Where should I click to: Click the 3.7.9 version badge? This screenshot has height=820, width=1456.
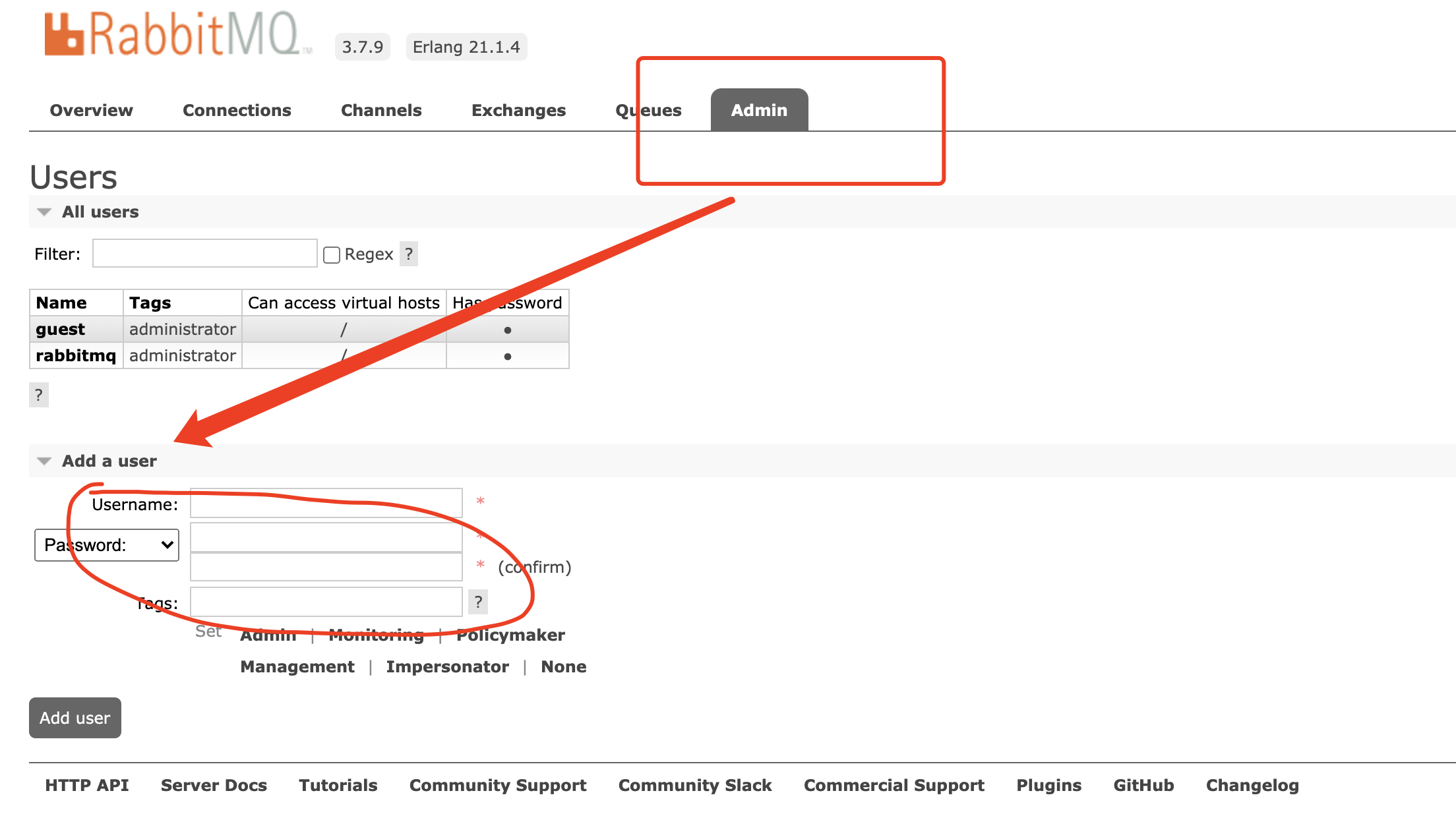click(x=363, y=47)
